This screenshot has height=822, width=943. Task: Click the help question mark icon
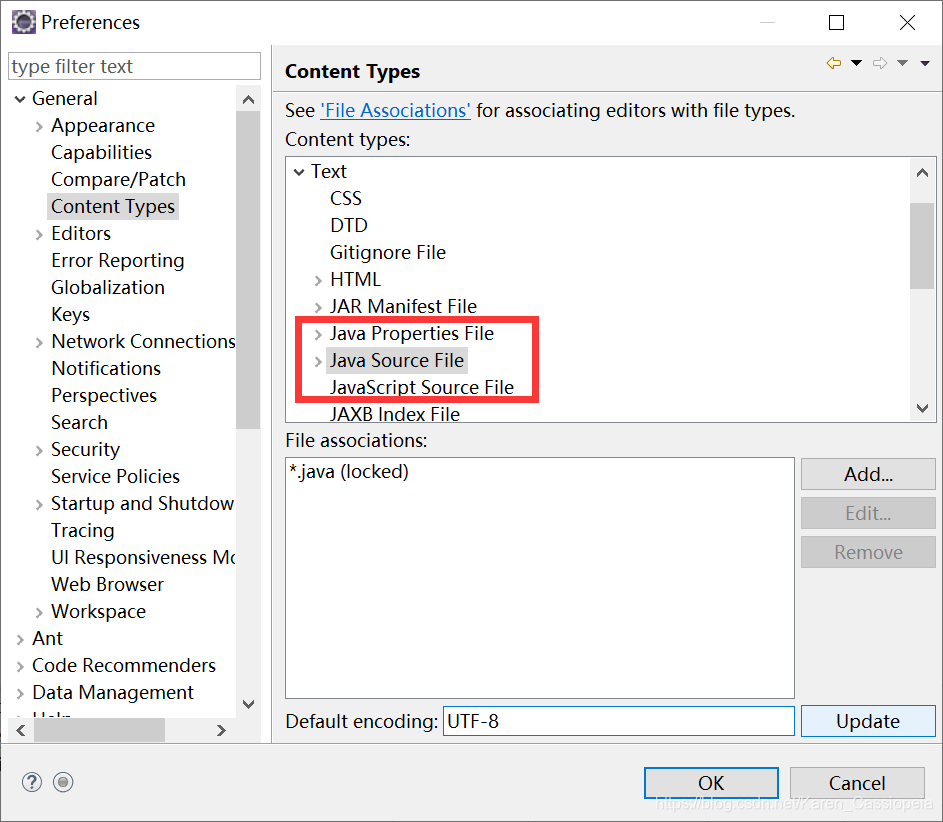tap(32, 782)
